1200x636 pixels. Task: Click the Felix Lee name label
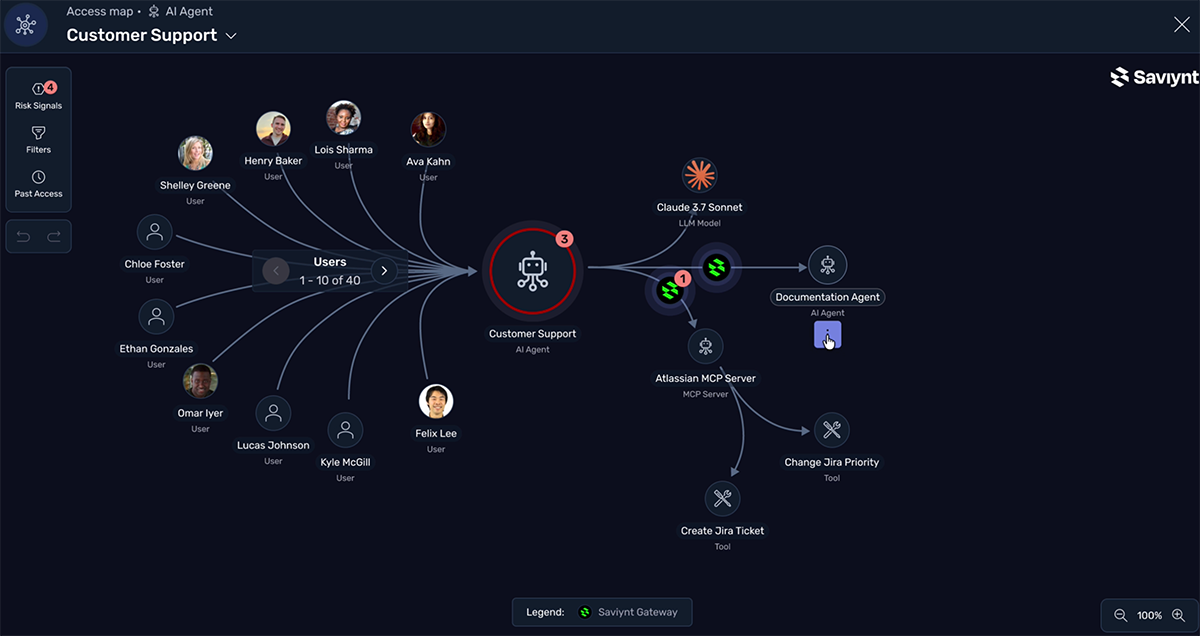436,434
